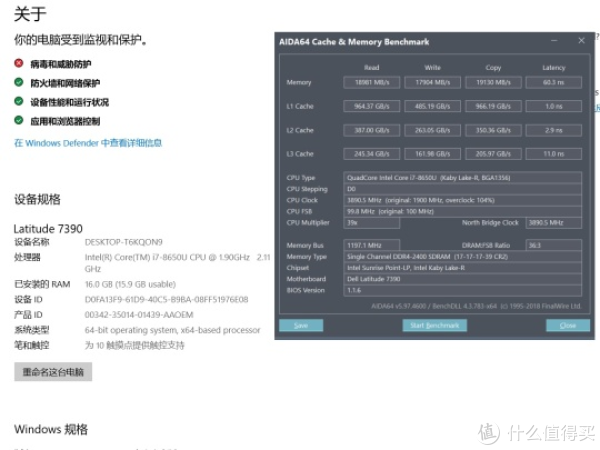Click Memory Bus 1197.1 MHz field

pos(372,245)
